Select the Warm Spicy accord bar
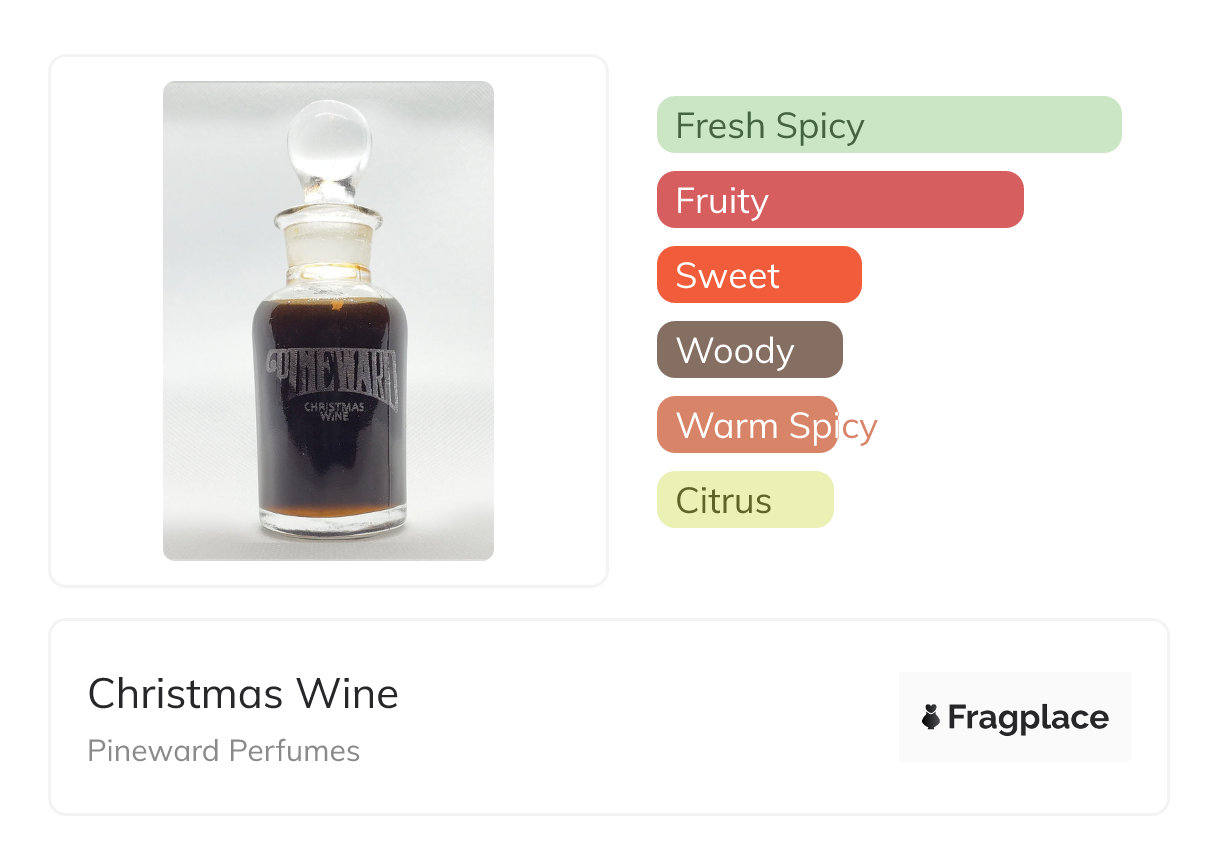 coord(747,425)
